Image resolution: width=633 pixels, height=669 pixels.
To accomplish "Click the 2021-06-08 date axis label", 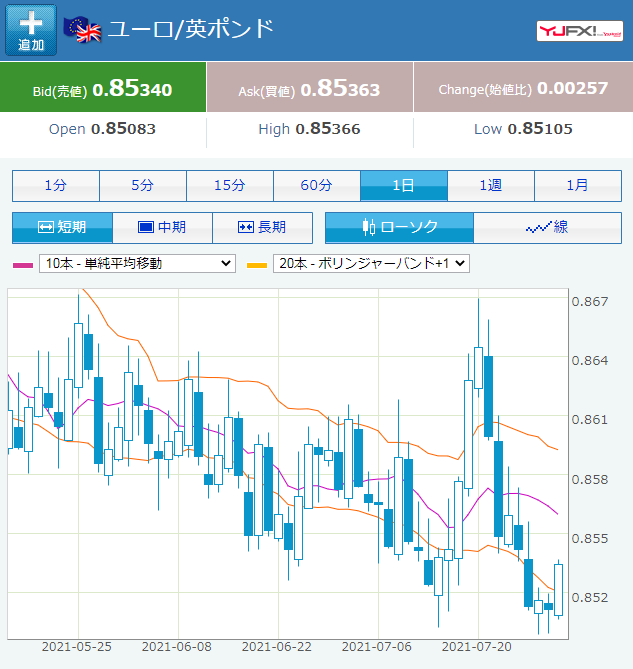I will [x=177, y=647].
